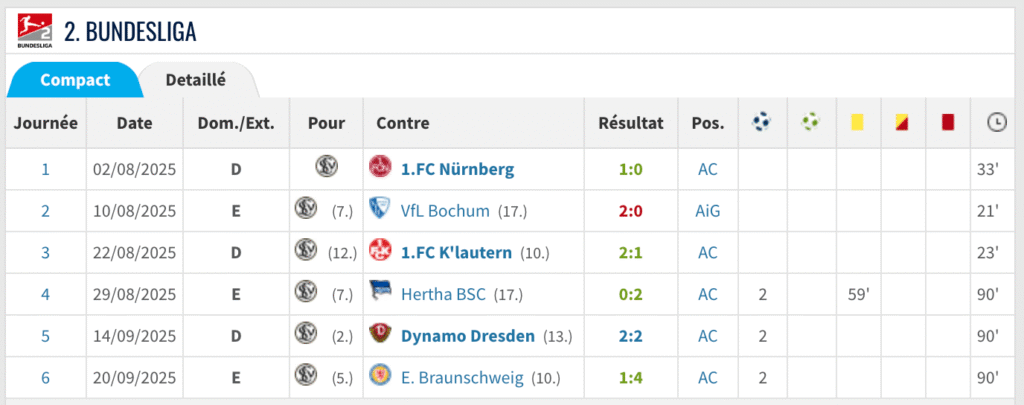
Task: Click the Hertha BSC club crest
Action: 378,294
